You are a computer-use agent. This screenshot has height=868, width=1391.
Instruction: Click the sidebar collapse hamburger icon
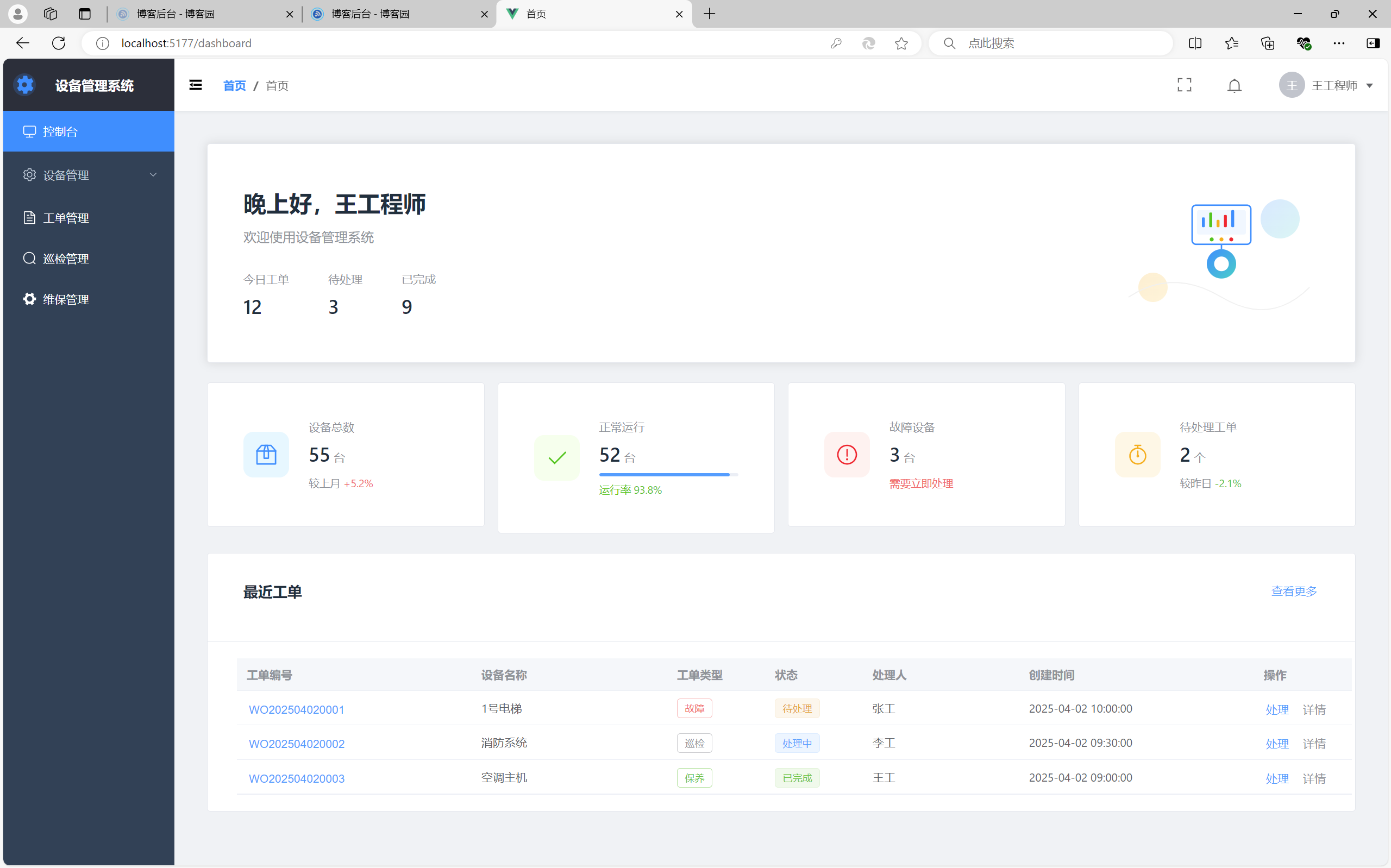pyautogui.click(x=195, y=85)
